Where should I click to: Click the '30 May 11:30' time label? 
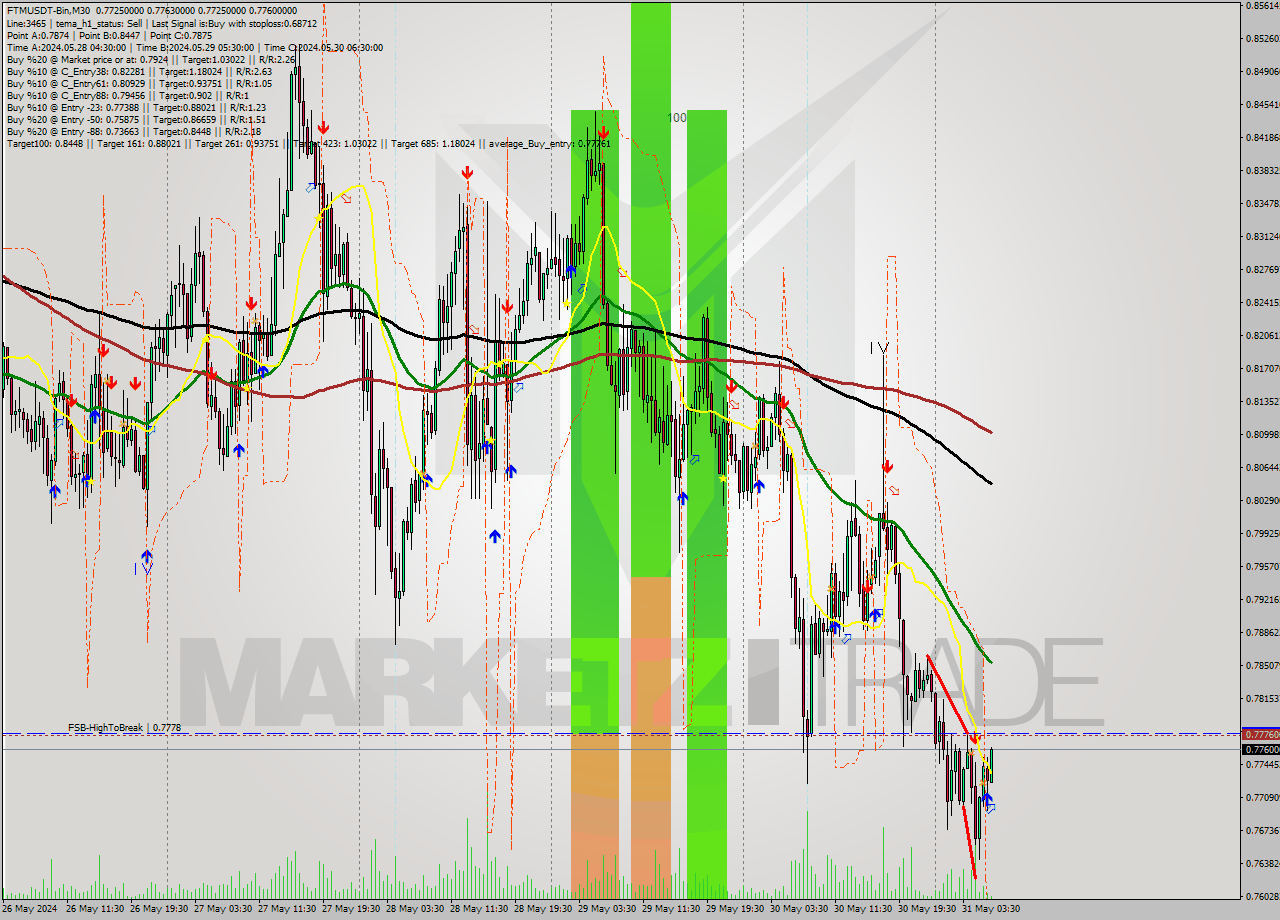coord(863,909)
